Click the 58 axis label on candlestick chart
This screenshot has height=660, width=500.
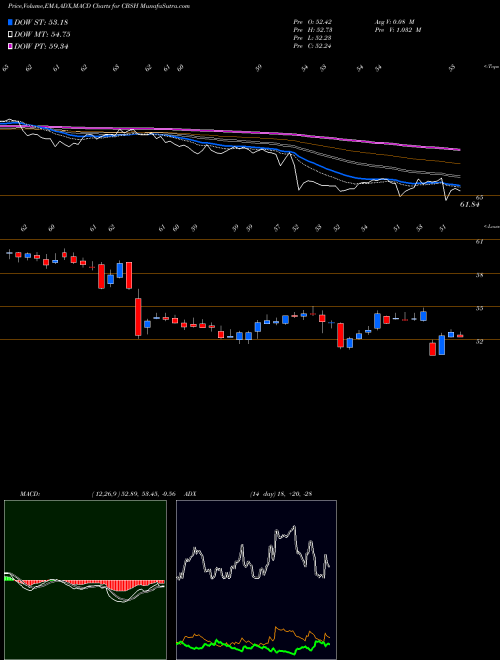479,275
